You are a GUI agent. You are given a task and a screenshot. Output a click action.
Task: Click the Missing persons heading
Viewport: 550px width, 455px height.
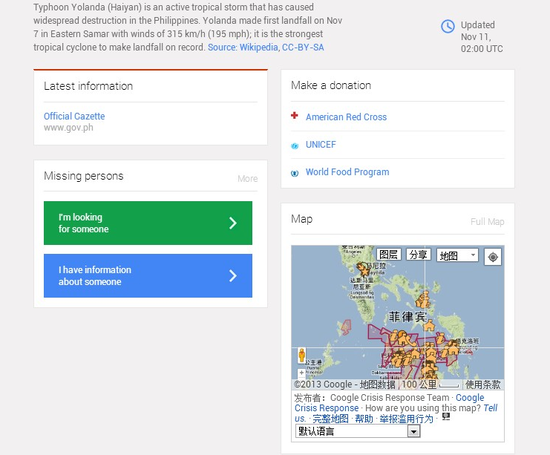point(83,176)
